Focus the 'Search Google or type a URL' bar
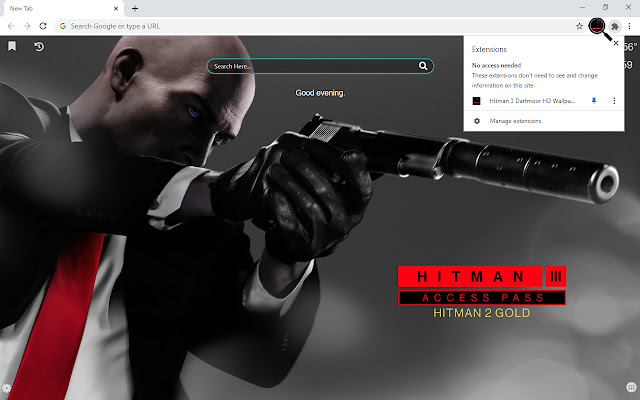This screenshot has height=400, width=640. tap(318, 26)
